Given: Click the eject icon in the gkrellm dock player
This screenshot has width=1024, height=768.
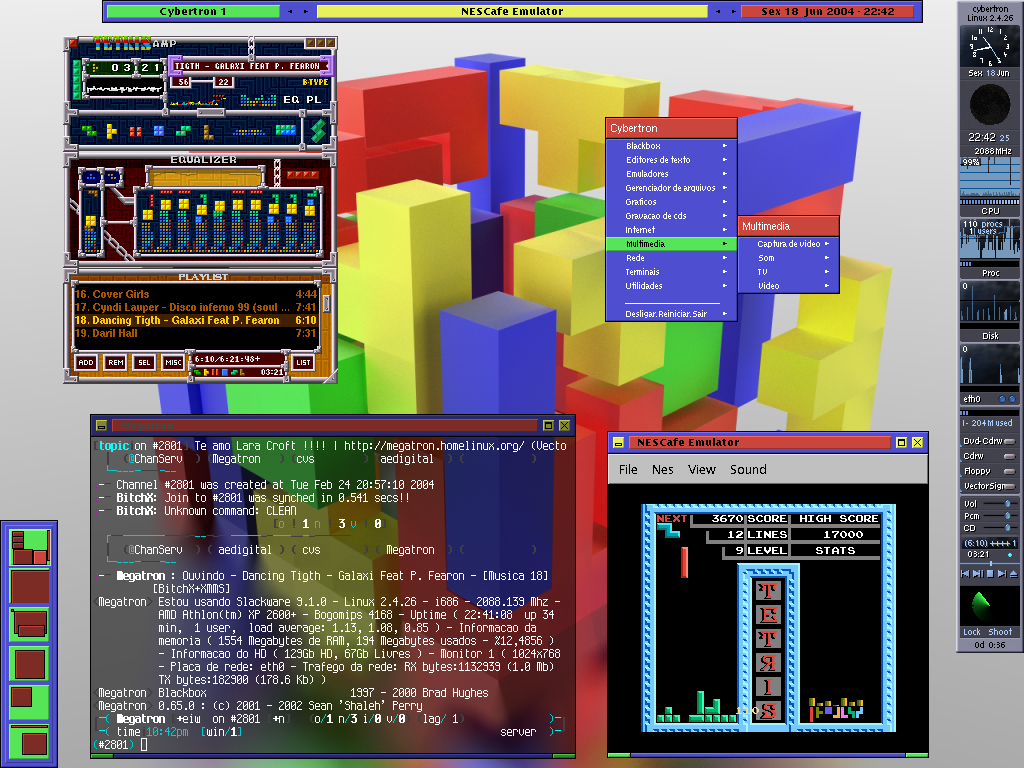Looking at the screenshot, I should (1013, 573).
